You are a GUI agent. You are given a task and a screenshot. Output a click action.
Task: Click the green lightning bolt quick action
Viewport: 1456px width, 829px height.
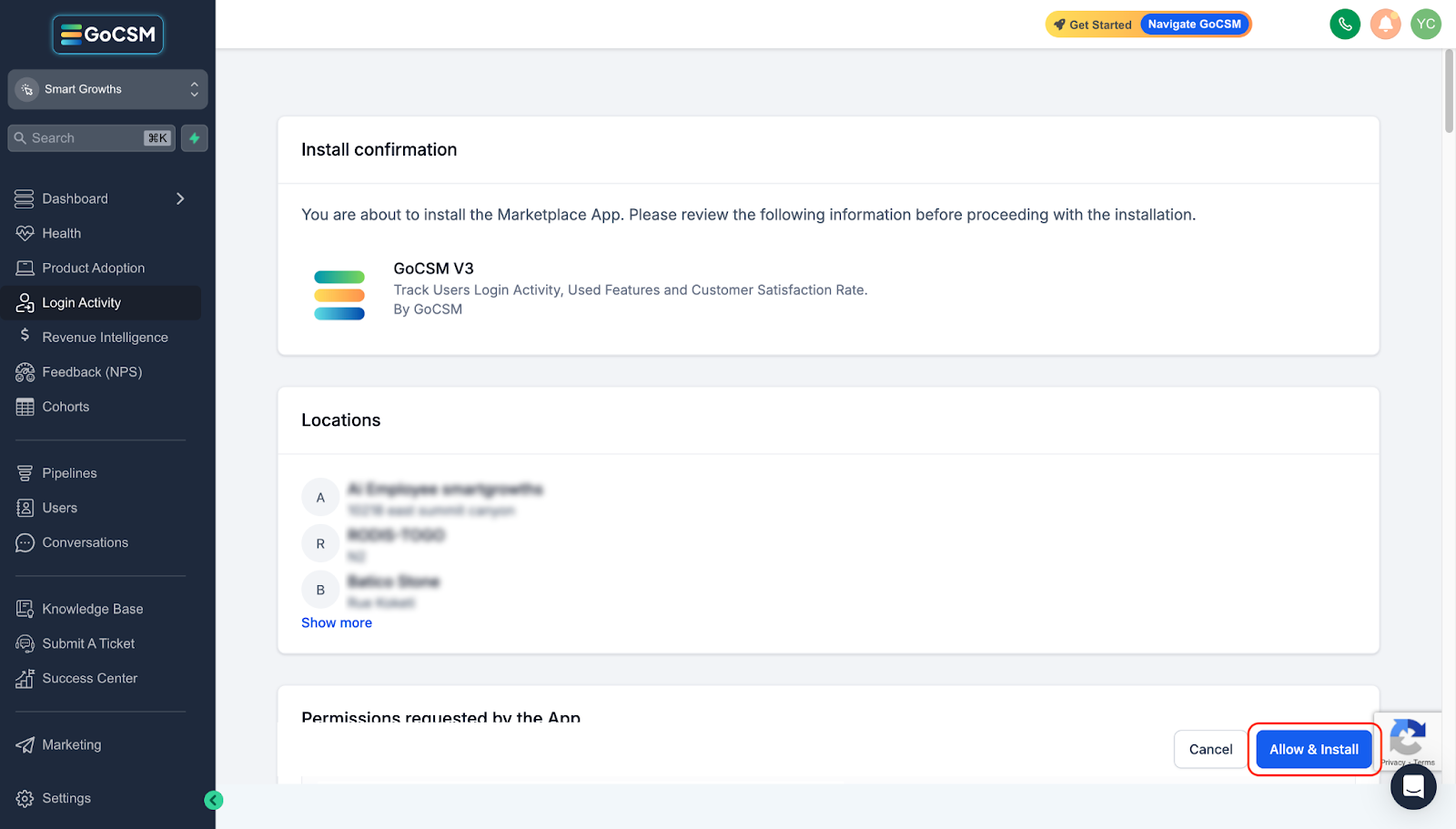(x=194, y=138)
